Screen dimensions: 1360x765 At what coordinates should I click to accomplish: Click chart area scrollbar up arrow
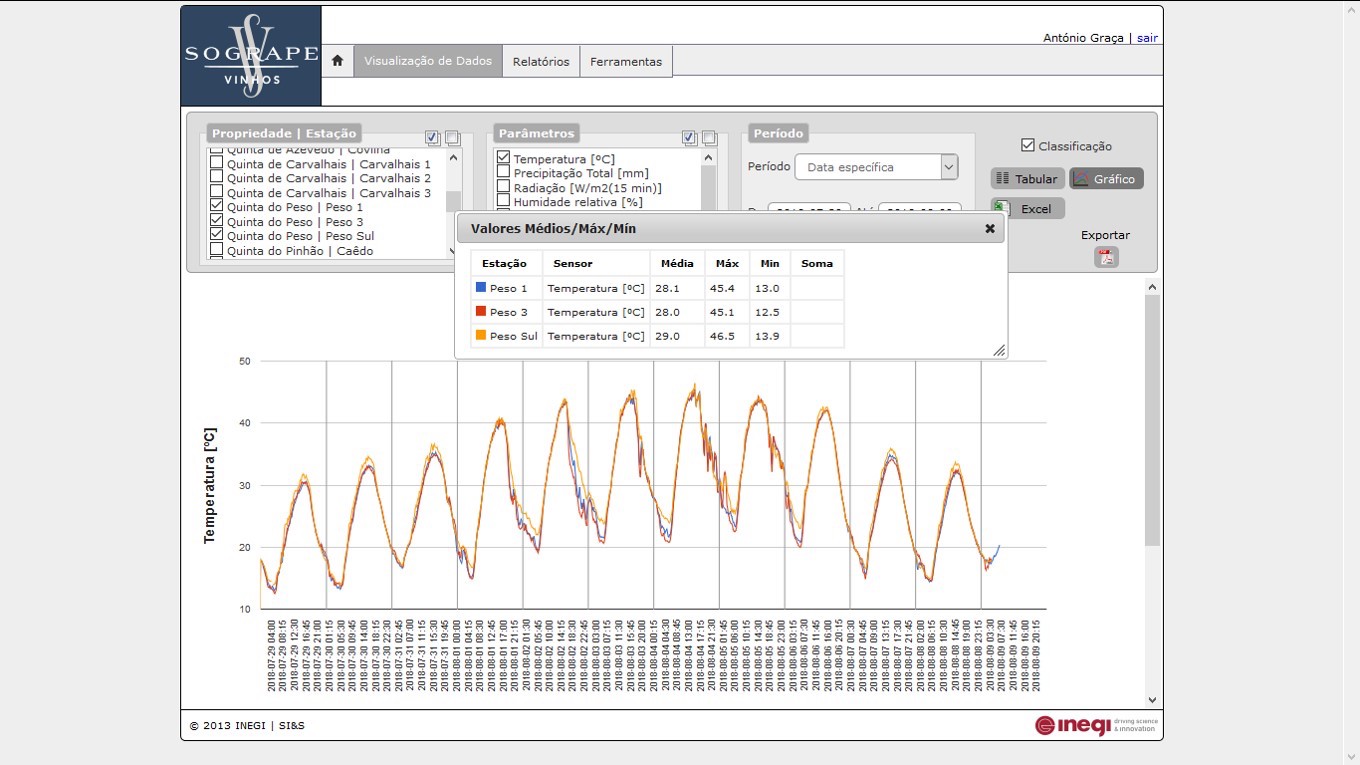[1152, 287]
